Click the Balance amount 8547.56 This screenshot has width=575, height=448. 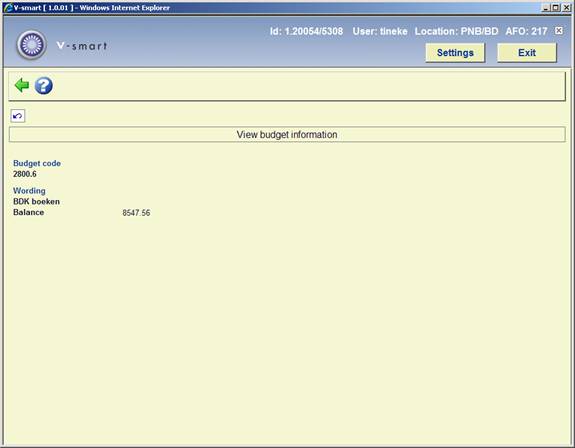(x=136, y=213)
